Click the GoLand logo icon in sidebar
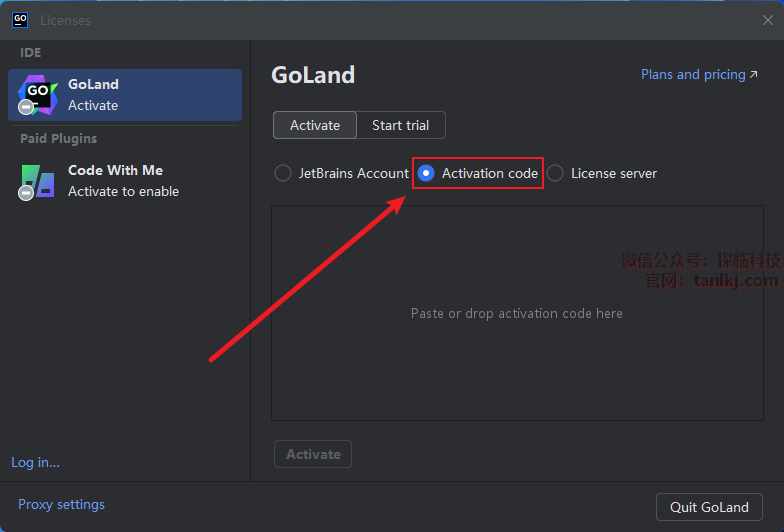Image resolution: width=784 pixels, height=532 pixels. (x=38, y=94)
